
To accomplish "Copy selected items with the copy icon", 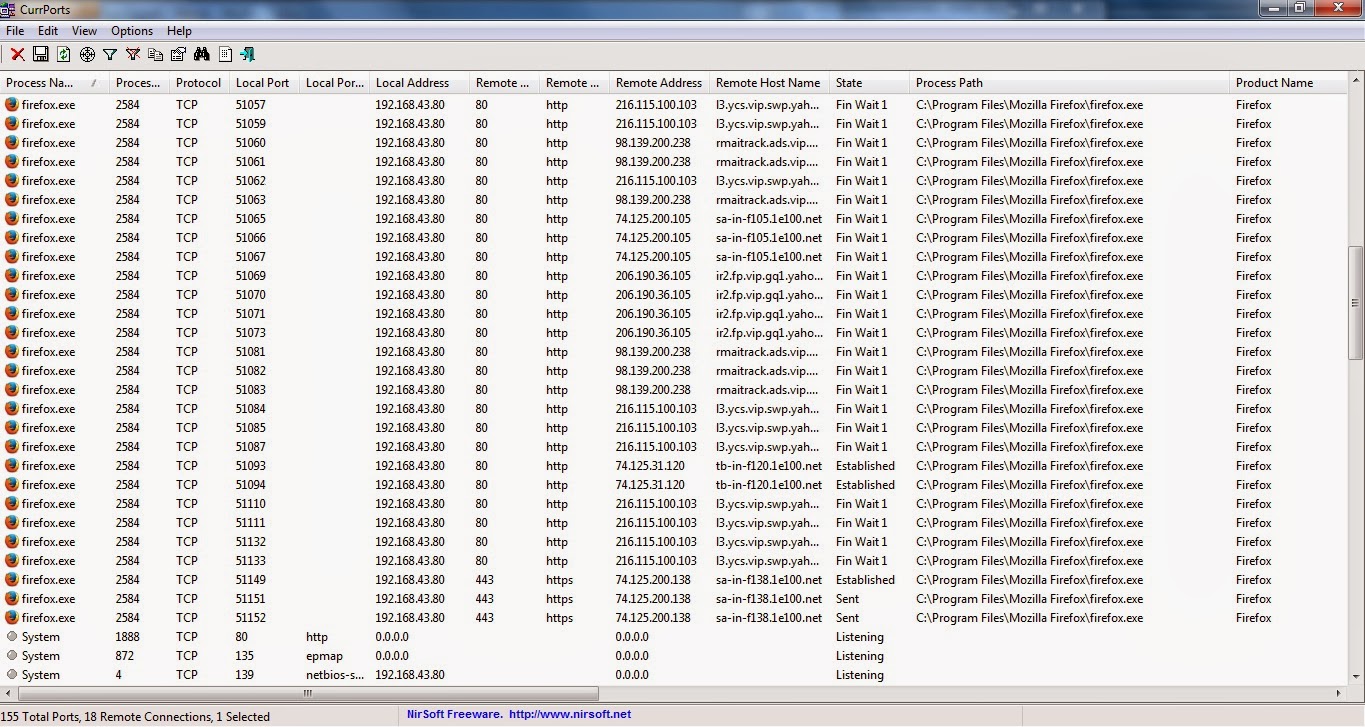I will [x=156, y=54].
